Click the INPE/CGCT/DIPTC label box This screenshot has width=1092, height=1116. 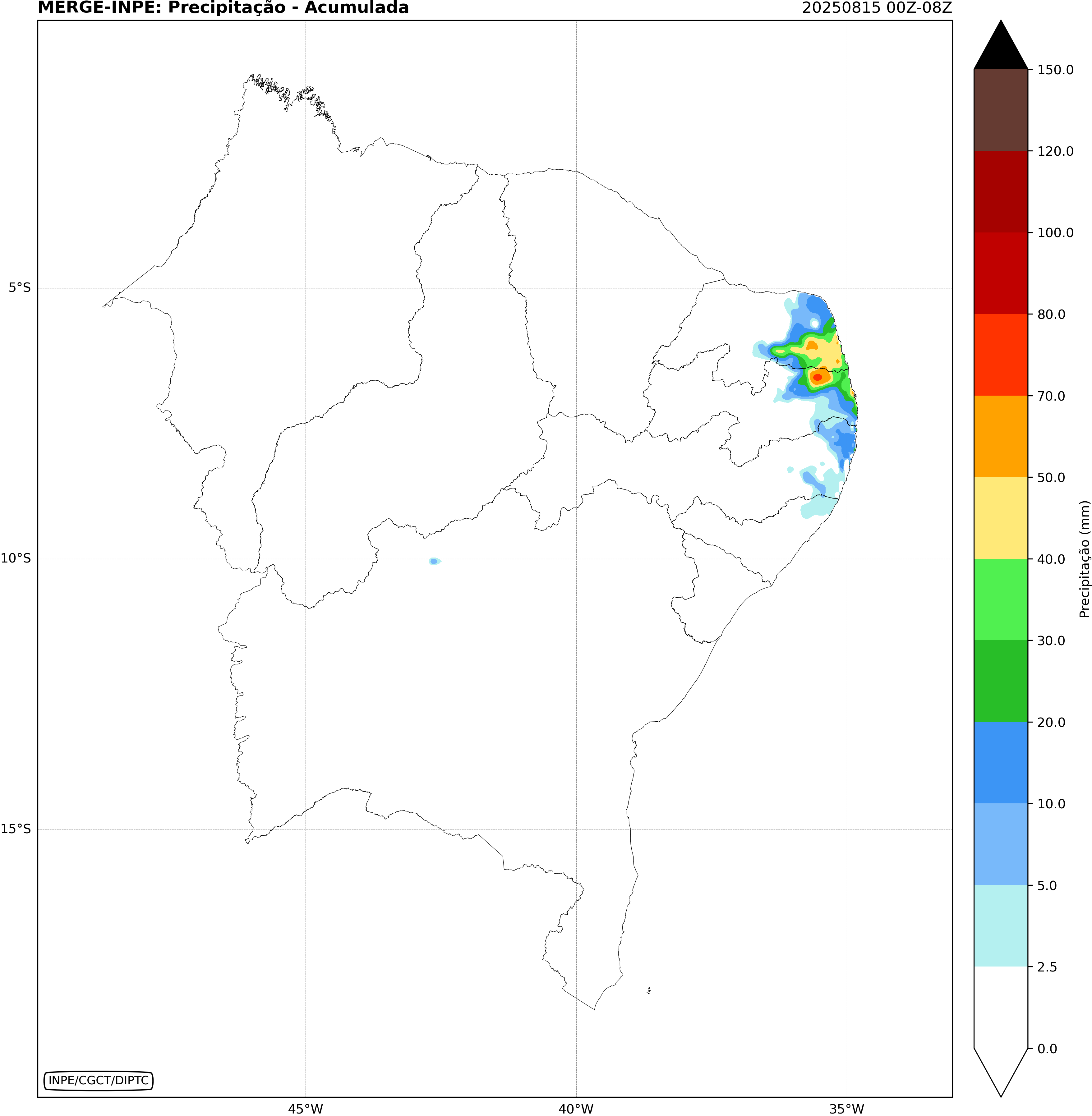(x=99, y=1081)
